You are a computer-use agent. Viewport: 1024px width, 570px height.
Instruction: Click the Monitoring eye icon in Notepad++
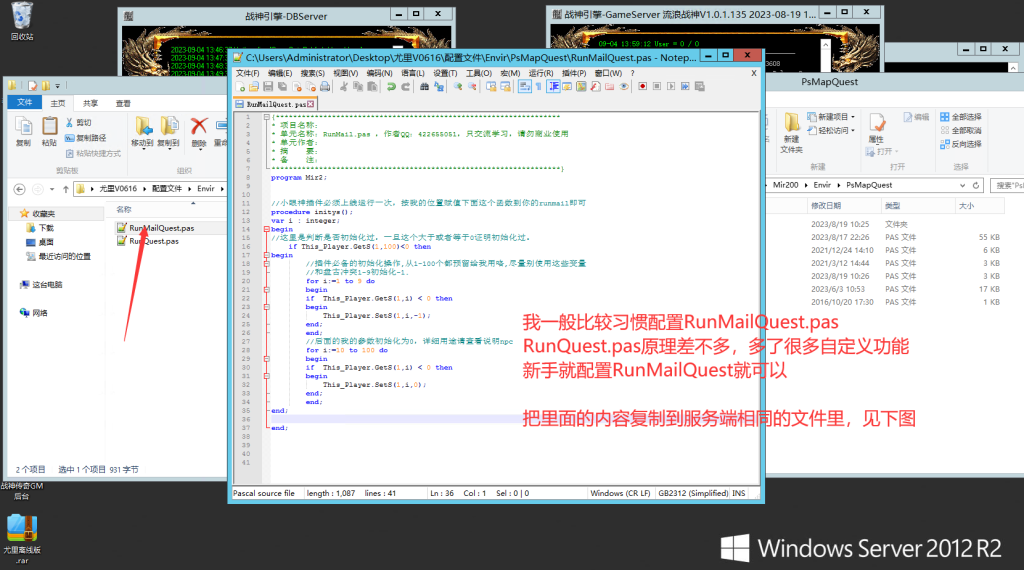[624, 86]
